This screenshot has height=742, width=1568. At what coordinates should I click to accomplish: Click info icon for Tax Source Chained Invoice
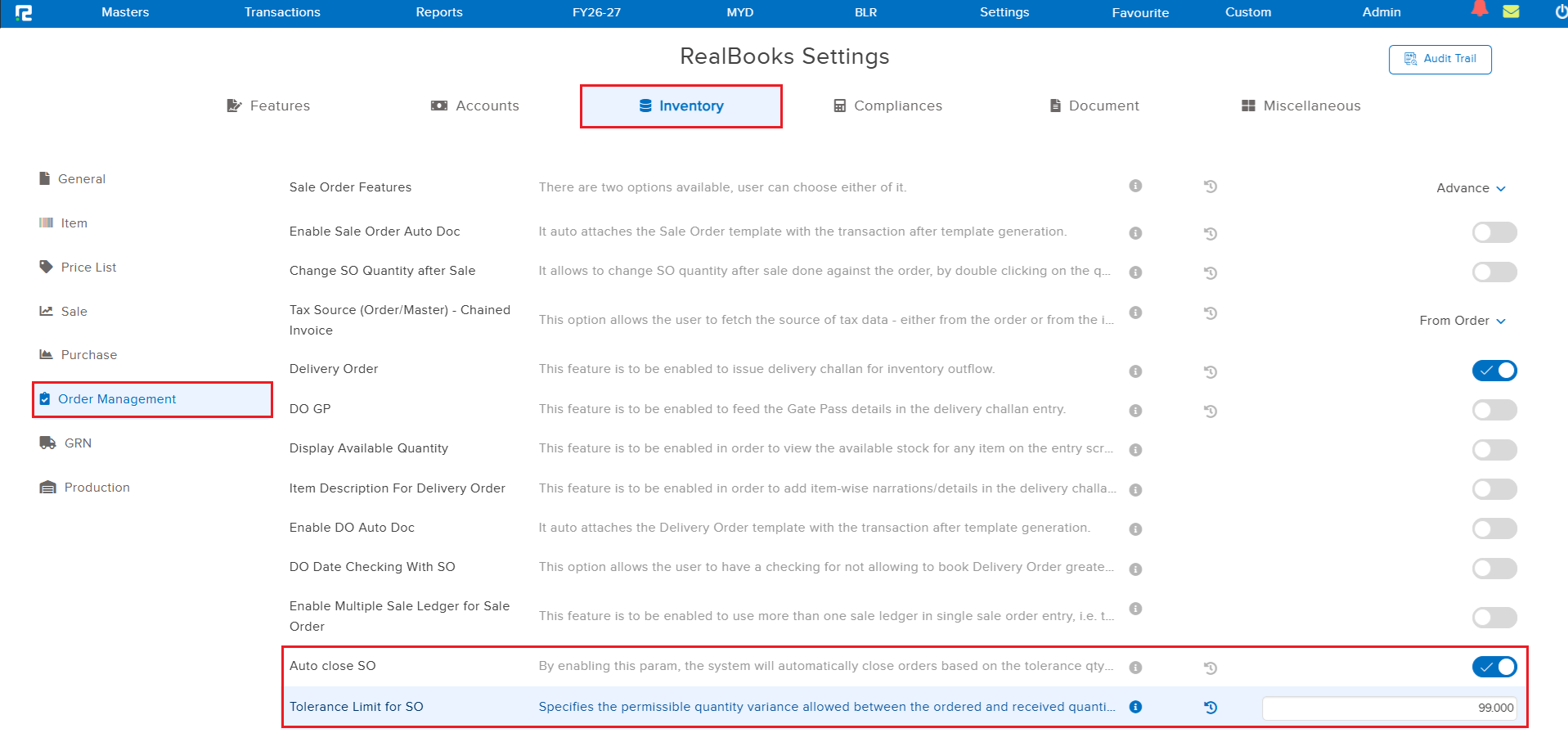tap(1135, 313)
